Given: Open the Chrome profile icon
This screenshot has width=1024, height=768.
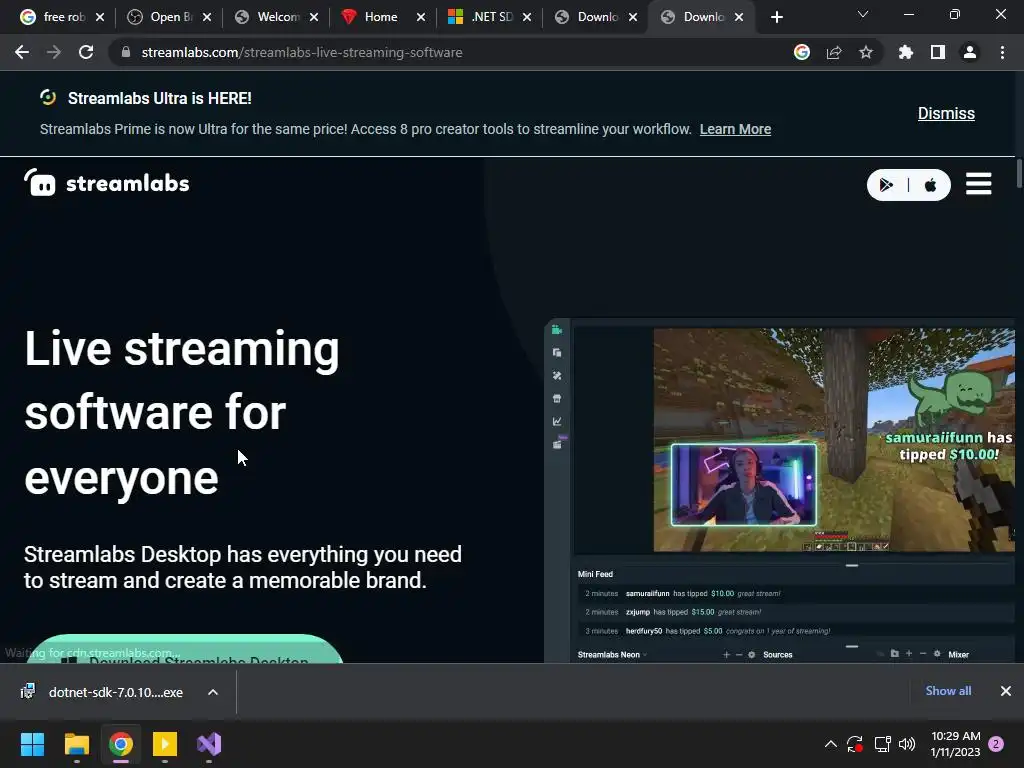Looking at the screenshot, I should (970, 52).
